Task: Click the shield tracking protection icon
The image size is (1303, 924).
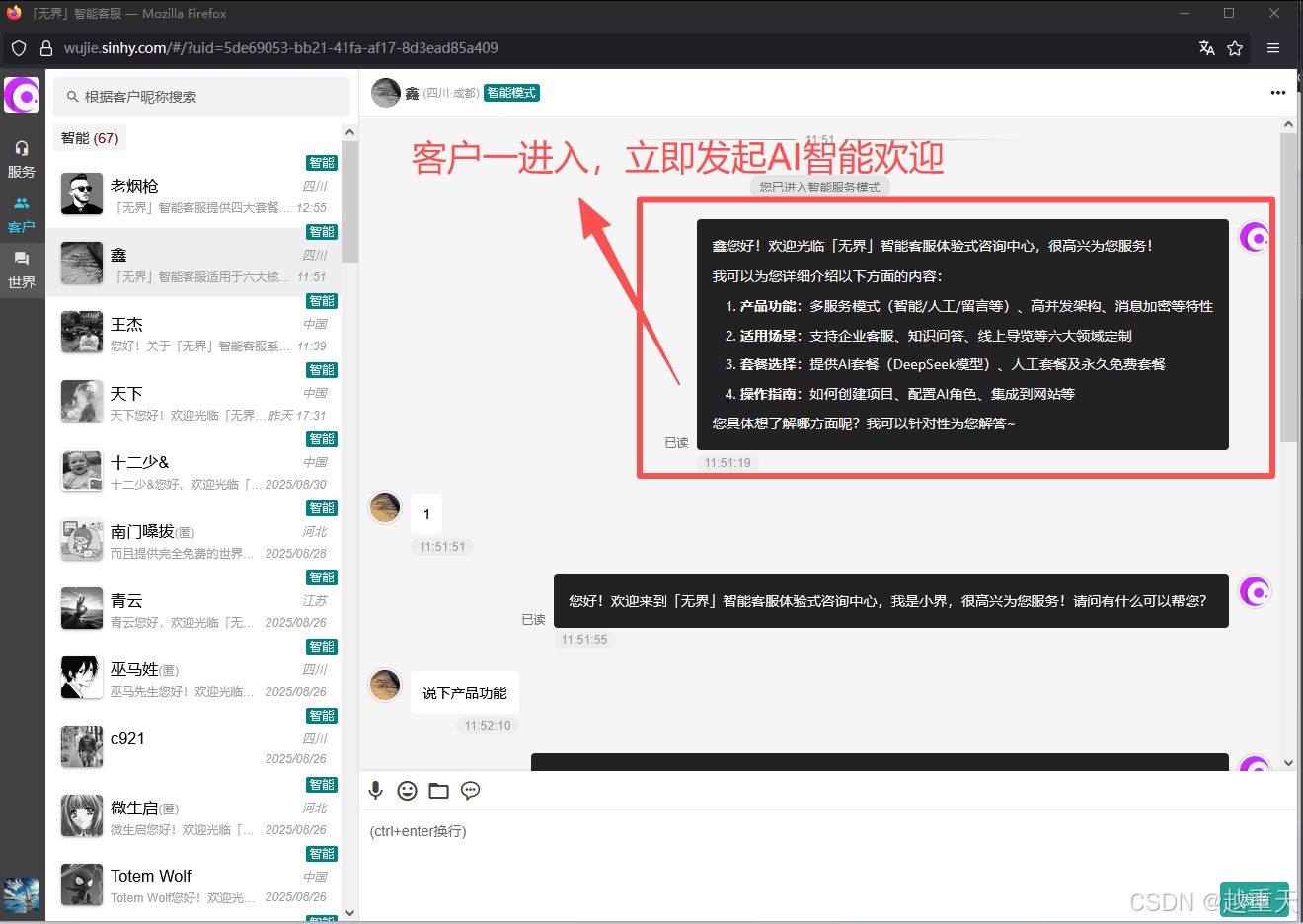Action: [x=19, y=48]
